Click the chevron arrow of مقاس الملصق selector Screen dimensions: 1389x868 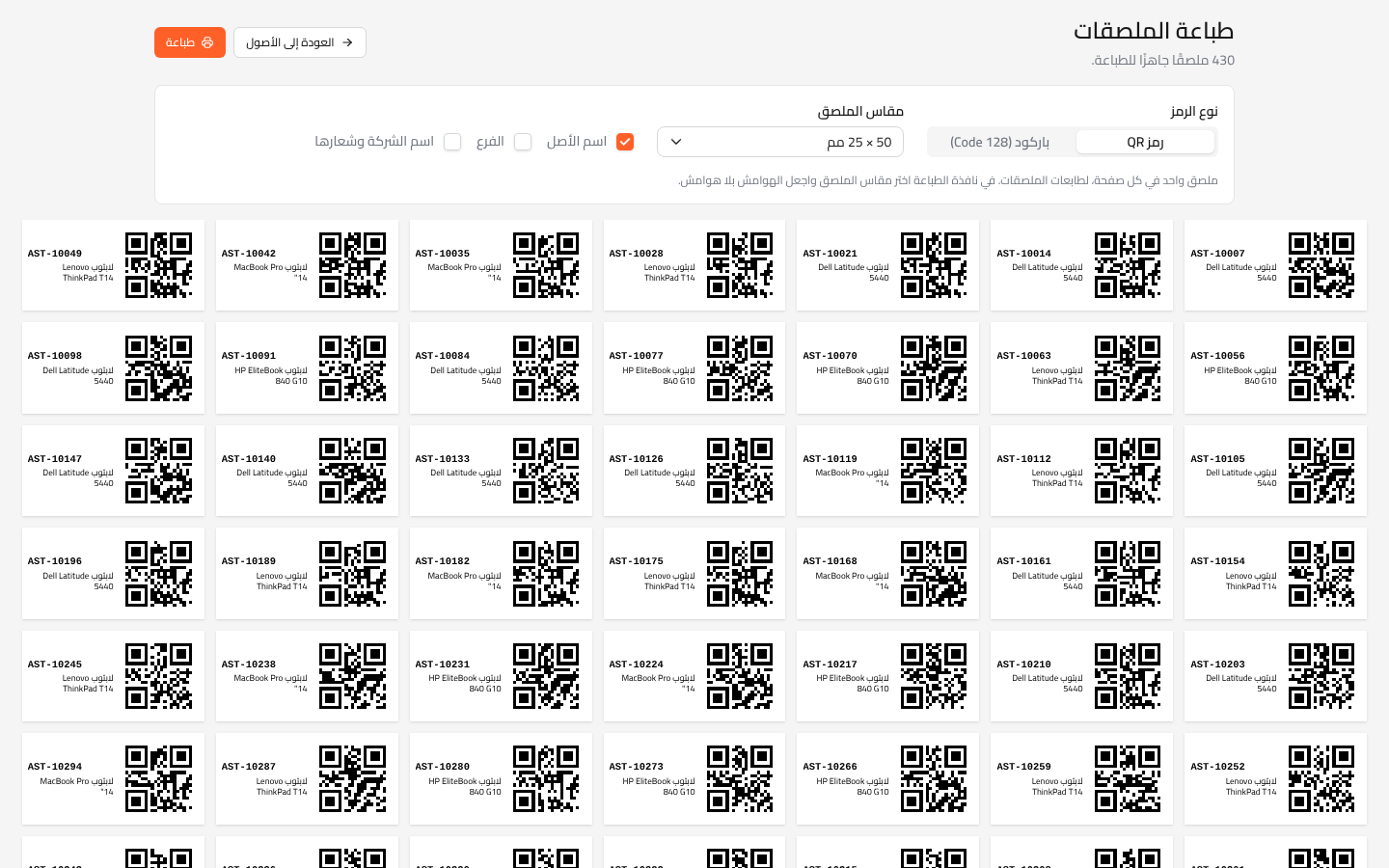pyautogui.click(x=676, y=142)
